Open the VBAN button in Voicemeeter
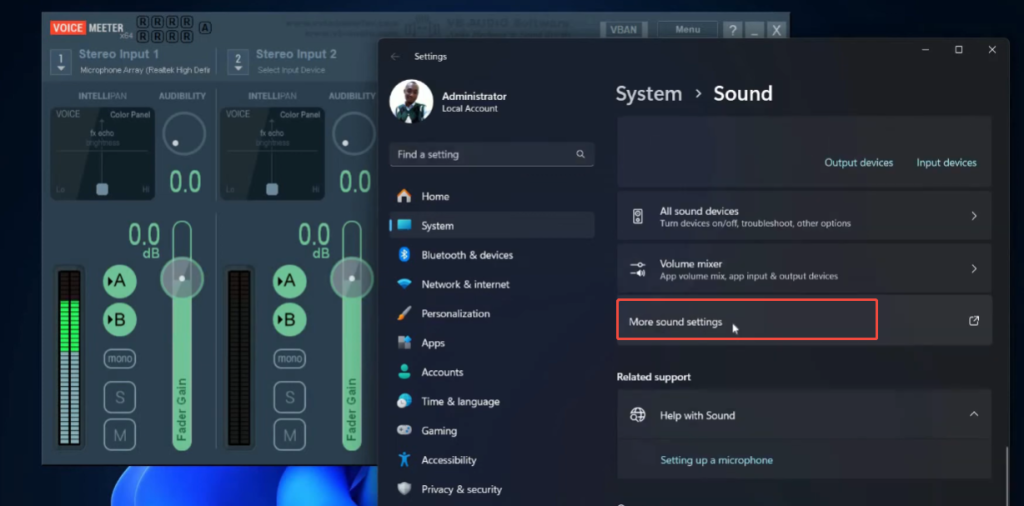1024x506 pixels. (624, 29)
